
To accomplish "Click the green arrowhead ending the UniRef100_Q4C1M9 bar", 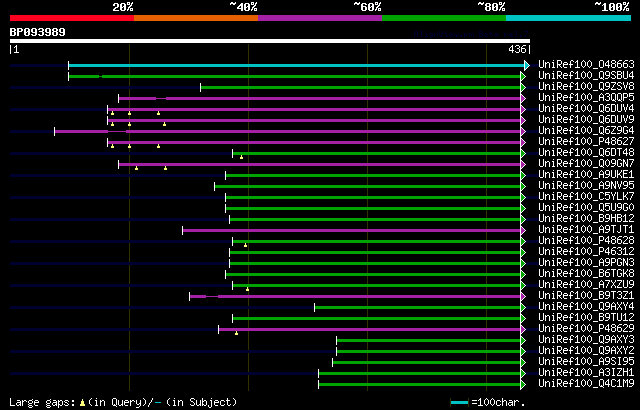I will (523, 385).
